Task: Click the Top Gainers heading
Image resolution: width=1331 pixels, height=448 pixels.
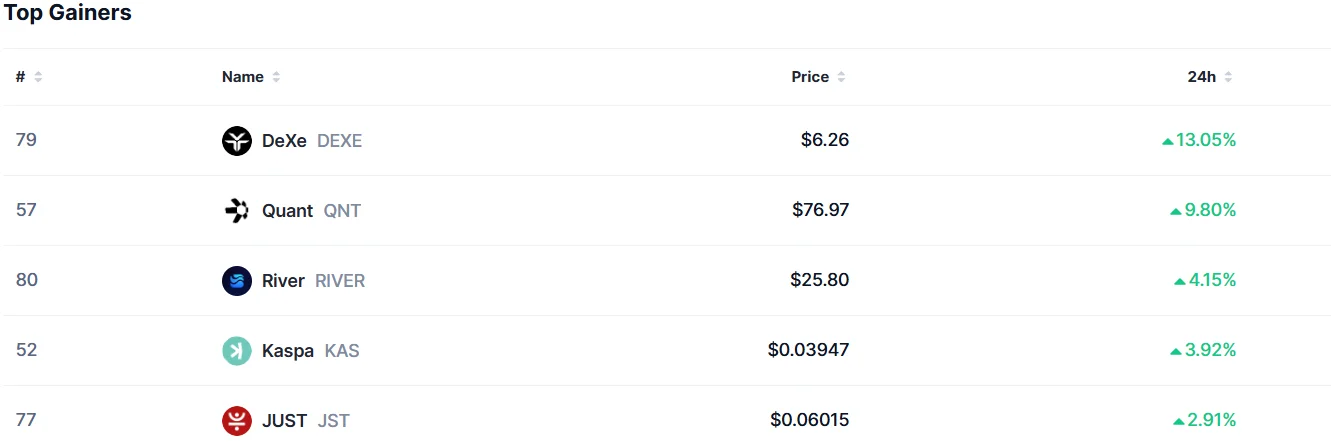Action: 68,13
